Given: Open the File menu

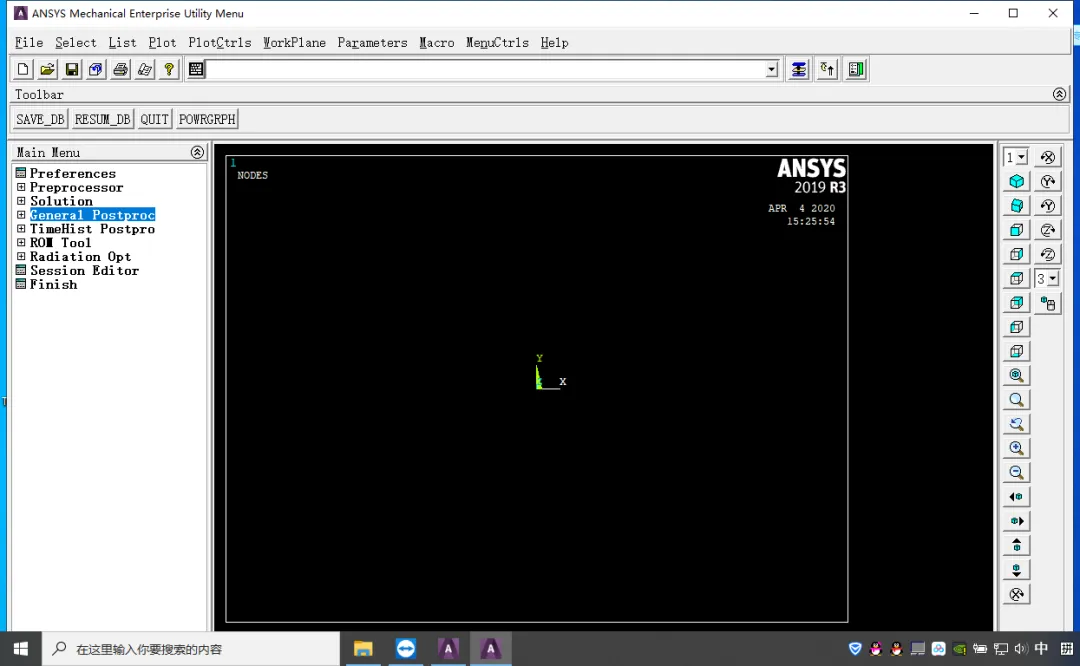Looking at the screenshot, I should (x=29, y=43).
